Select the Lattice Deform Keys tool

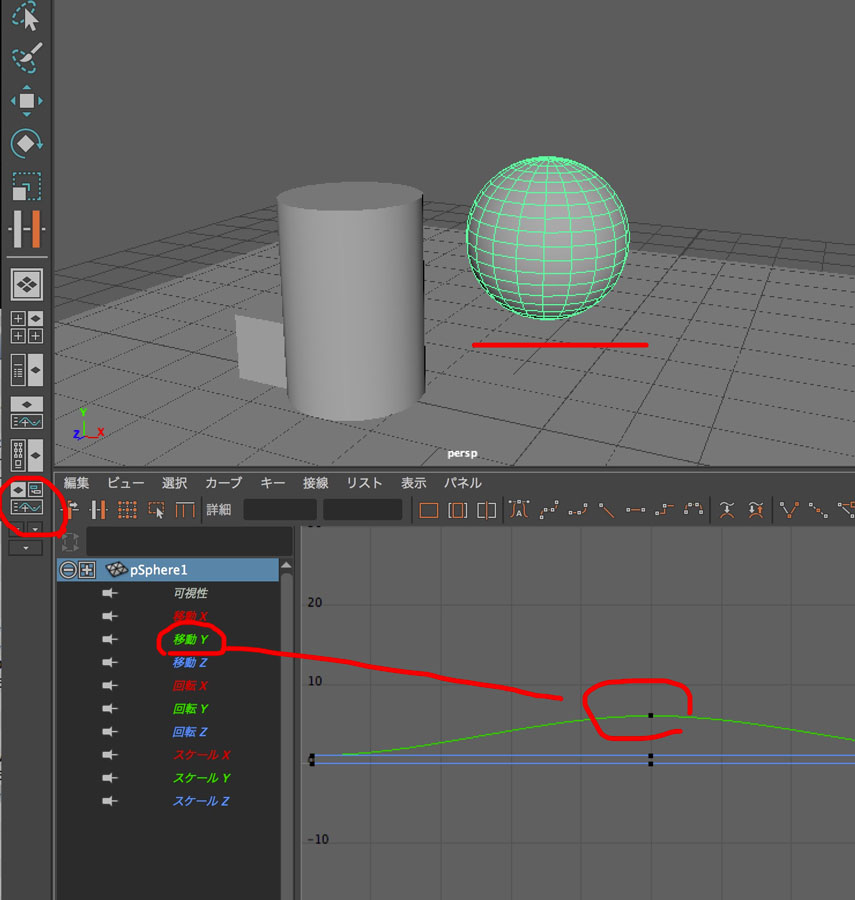click(127, 510)
